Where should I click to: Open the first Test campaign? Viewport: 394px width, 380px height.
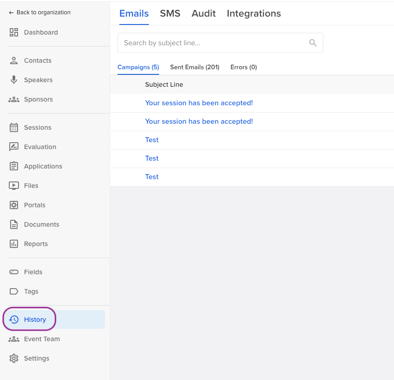coord(152,140)
